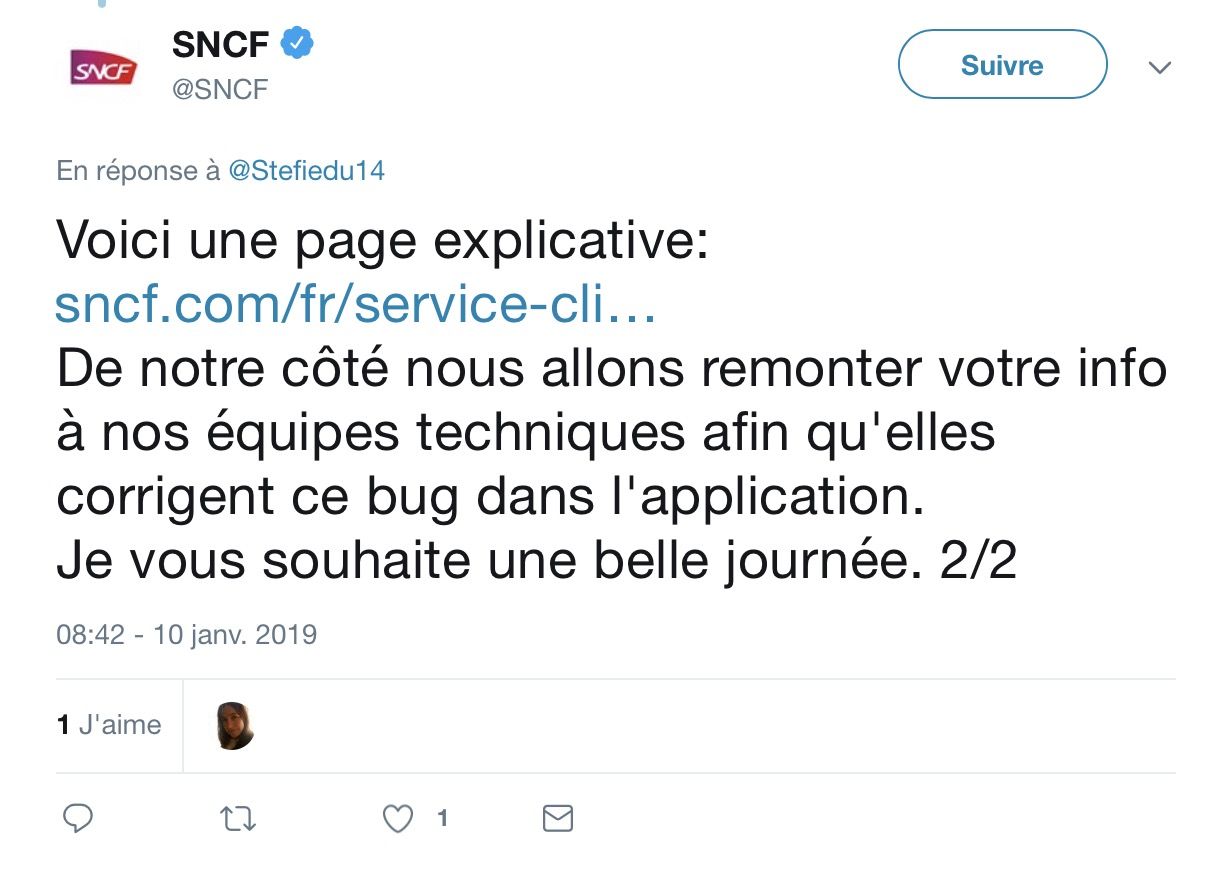The image size is (1232, 884).
Task: Retweet this SNCF tweet
Action: (x=238, y=820)
